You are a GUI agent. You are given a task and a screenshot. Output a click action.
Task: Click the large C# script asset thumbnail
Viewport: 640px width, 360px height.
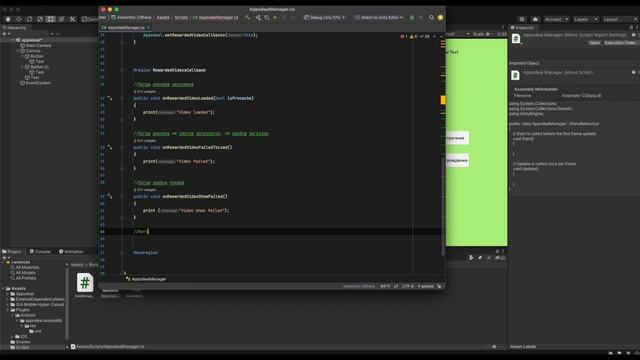coord(84,282)
